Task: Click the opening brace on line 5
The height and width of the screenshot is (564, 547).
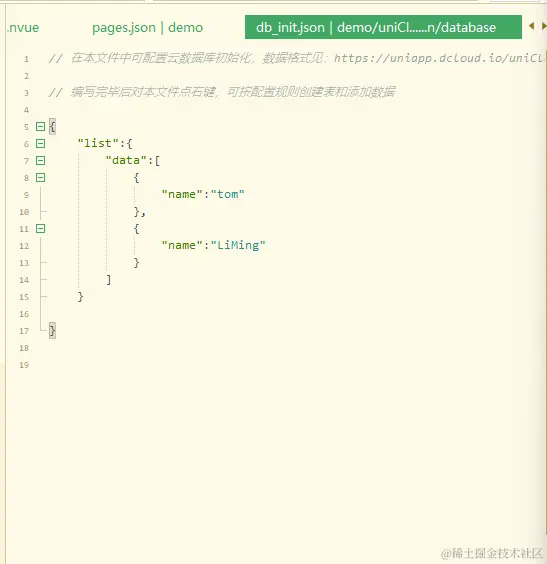Action: (x=53, y=126)
